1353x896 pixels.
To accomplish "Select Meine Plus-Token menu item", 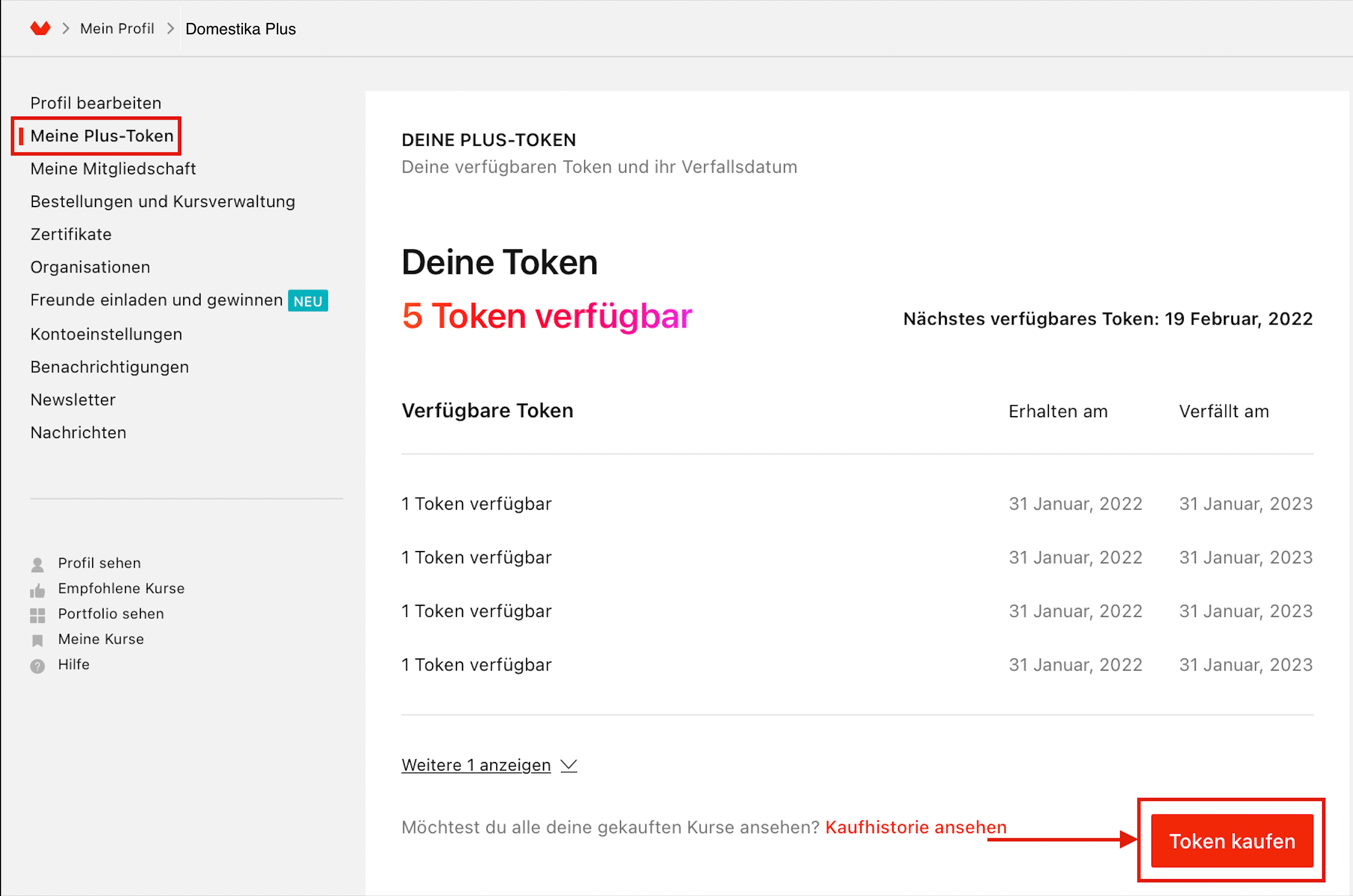I will pyautogui.click(x=102, y=136).
